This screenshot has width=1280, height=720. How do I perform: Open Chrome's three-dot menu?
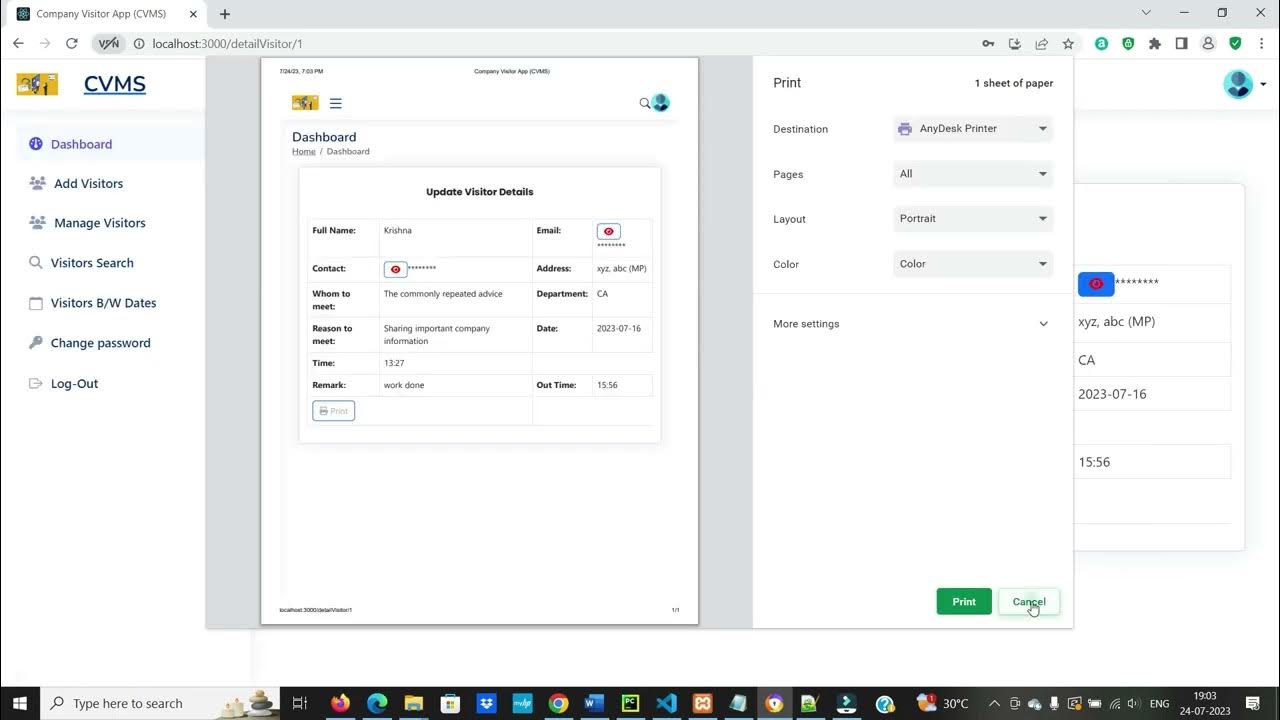1261,44
